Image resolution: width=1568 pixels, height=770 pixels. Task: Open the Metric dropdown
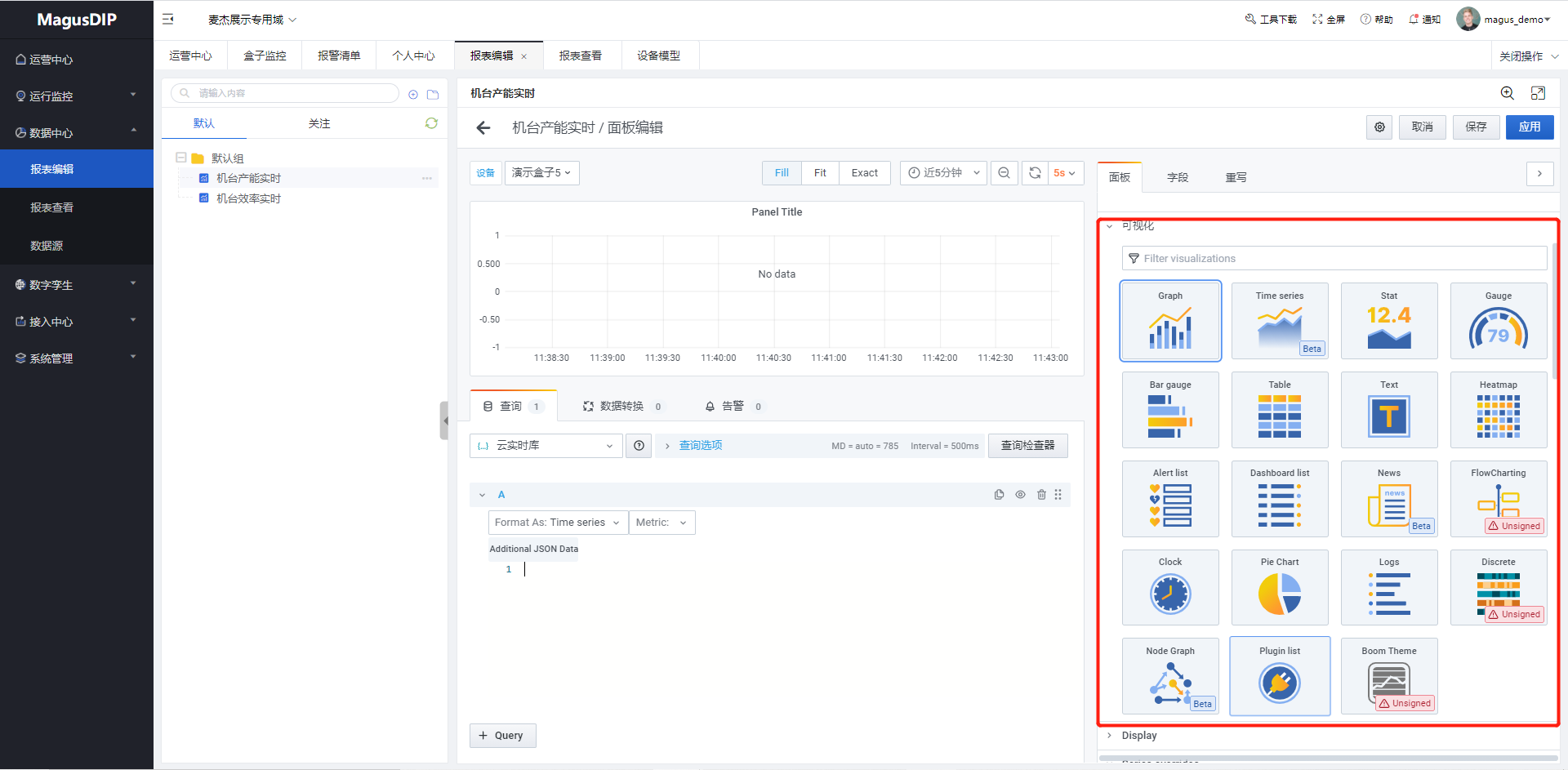pos(662,523)
